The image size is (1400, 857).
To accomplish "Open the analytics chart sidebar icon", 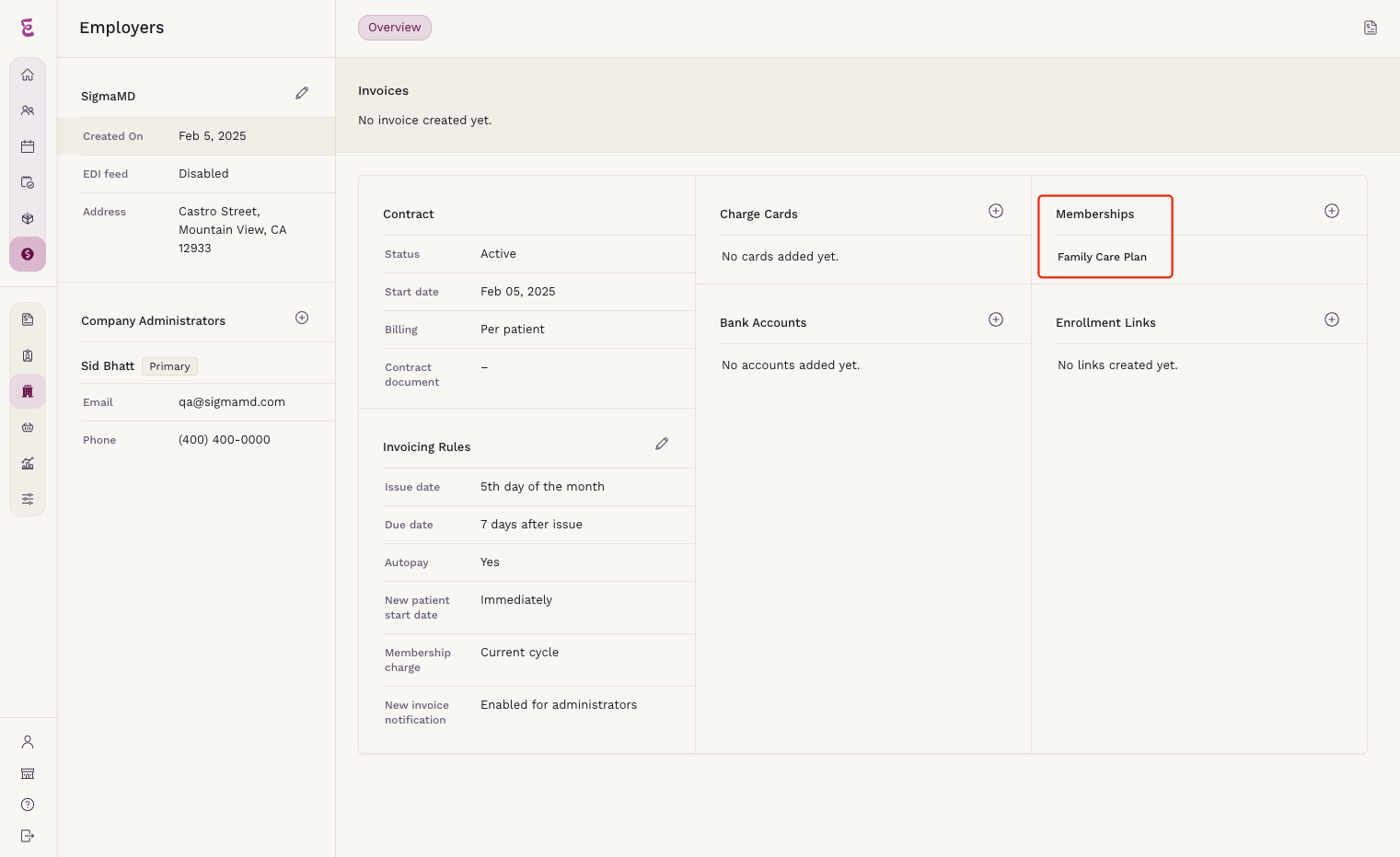I will click(28, 463).
